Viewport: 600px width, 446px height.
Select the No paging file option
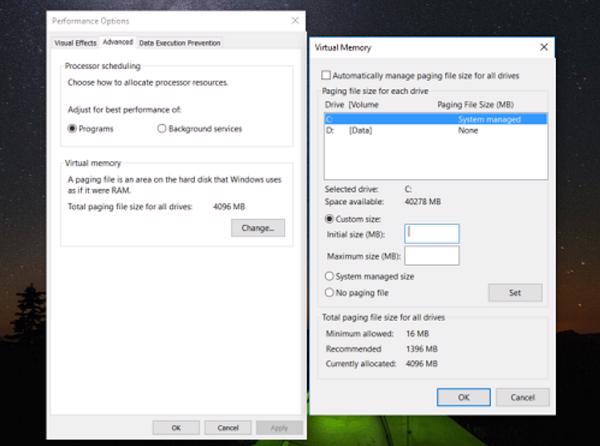330,292
